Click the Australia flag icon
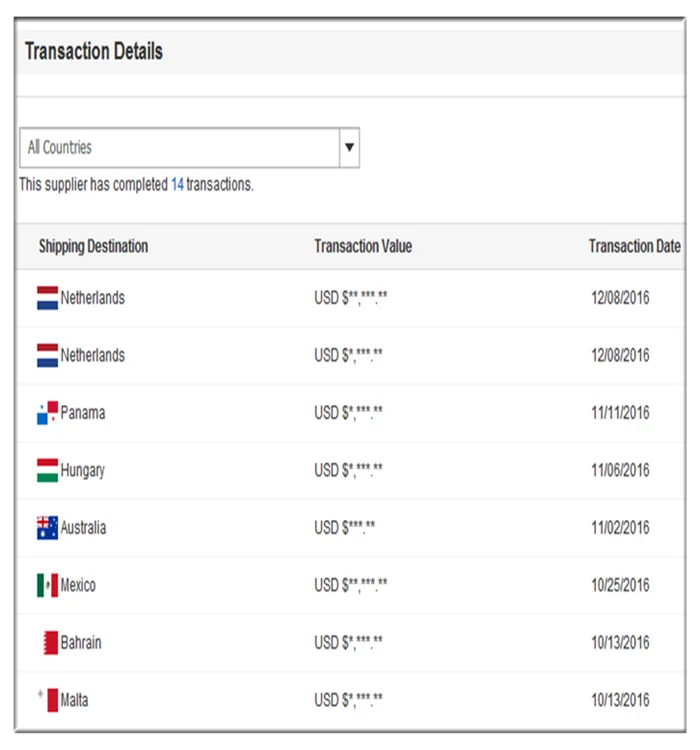 coord(47,528)
